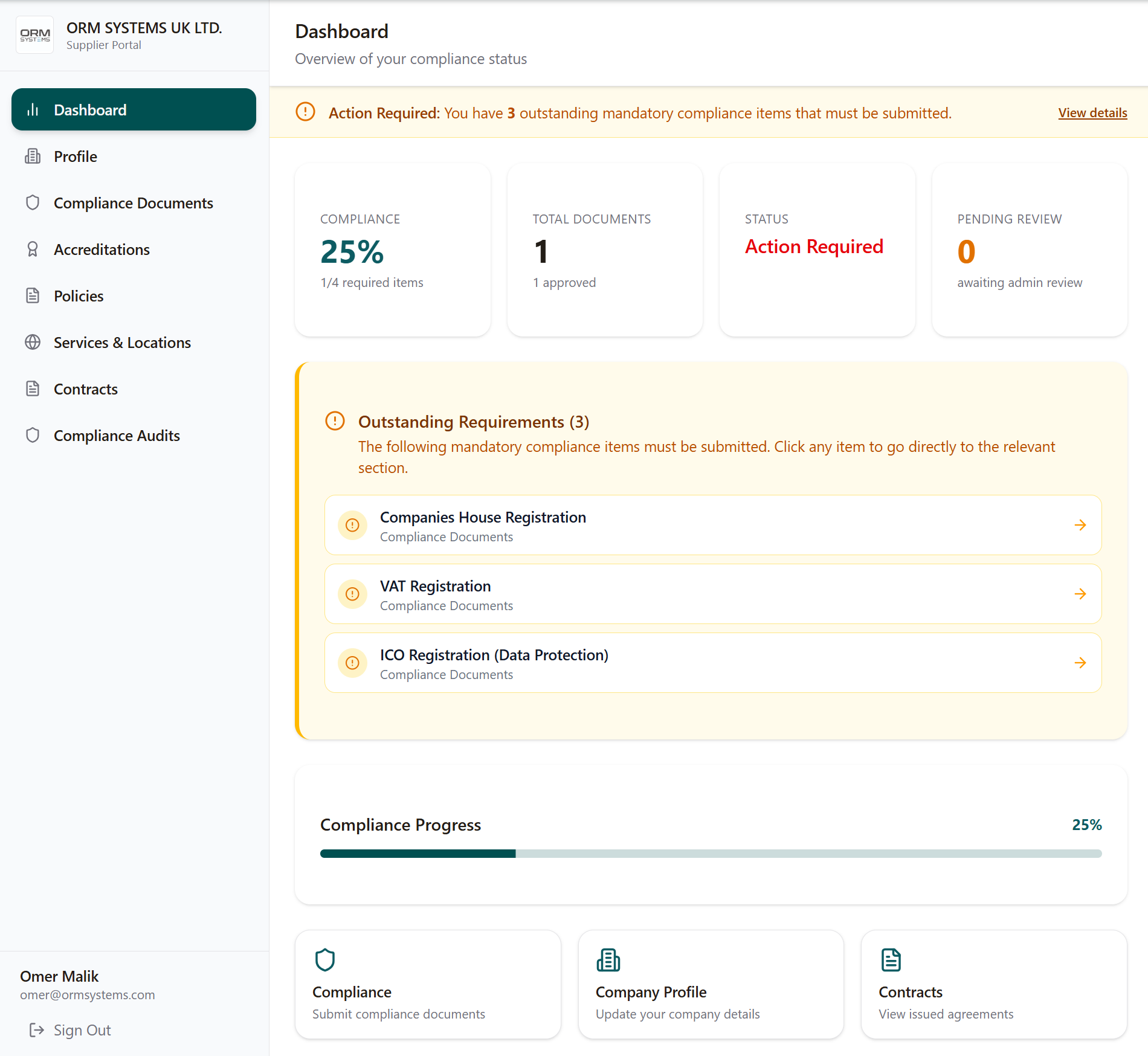Click the Compliance card shield icon
The width and height of the screenshot is (1148, 1056).
(325, 959)
